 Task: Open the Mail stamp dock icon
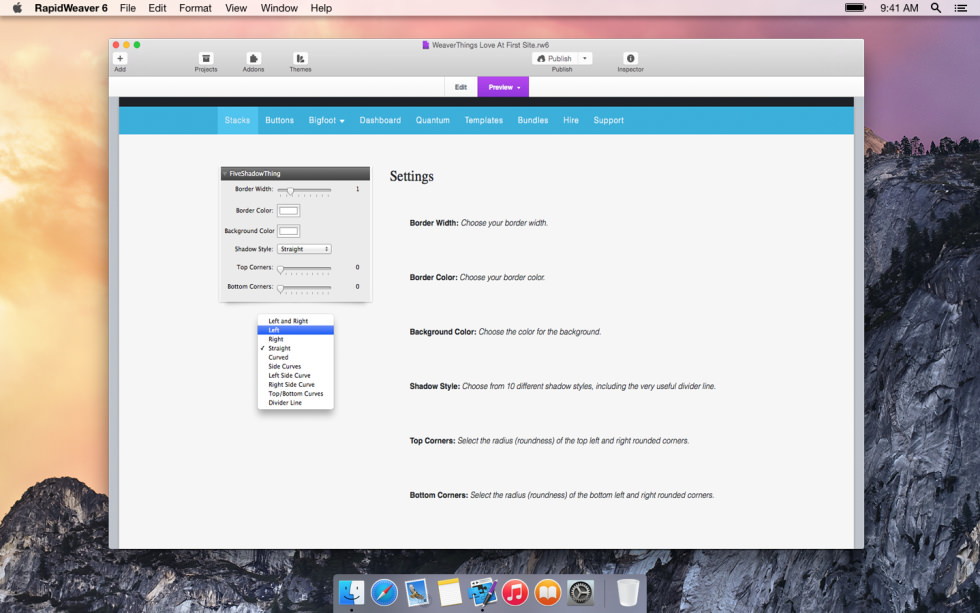click(416, 592)
